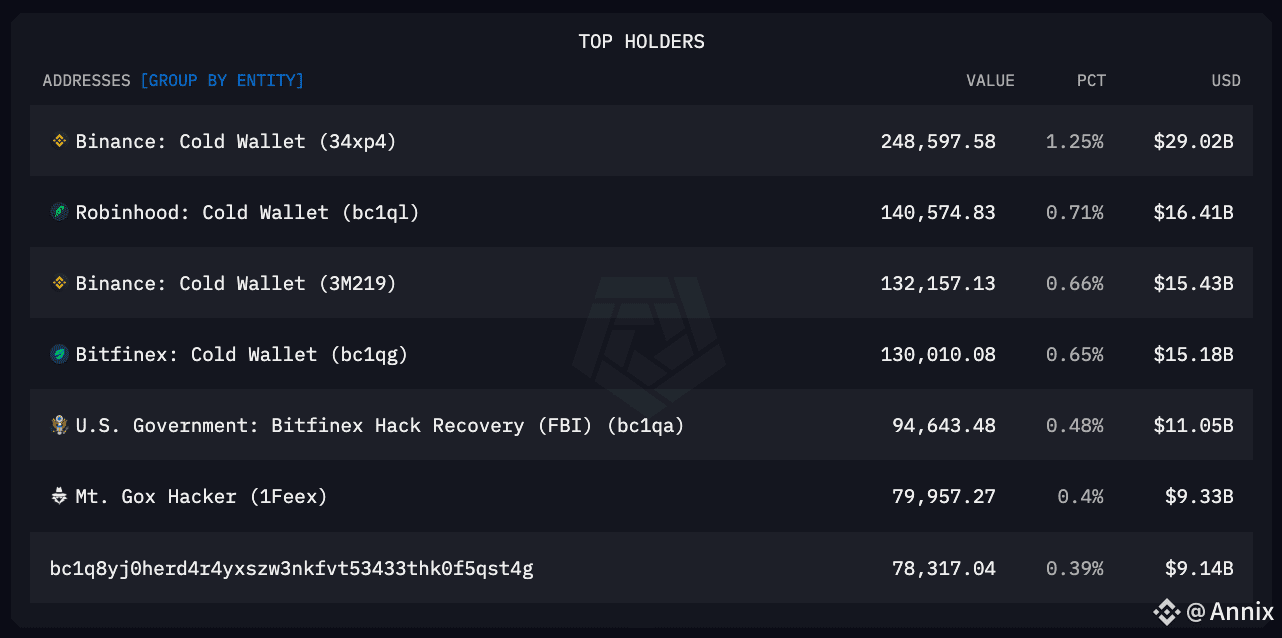1282x638 pixels.
Task: Click the Bitfinex icon beside Cold Wallet
Action: pyautogui.click(x=59, y=354)
